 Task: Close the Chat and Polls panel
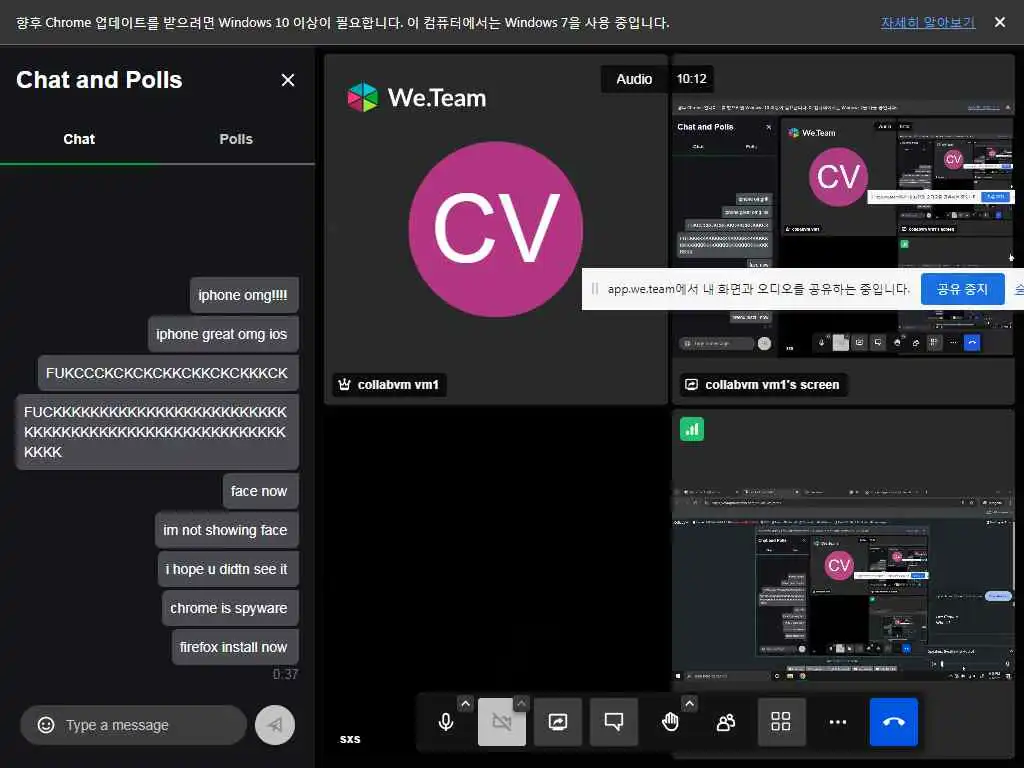[x=287, y=80]
